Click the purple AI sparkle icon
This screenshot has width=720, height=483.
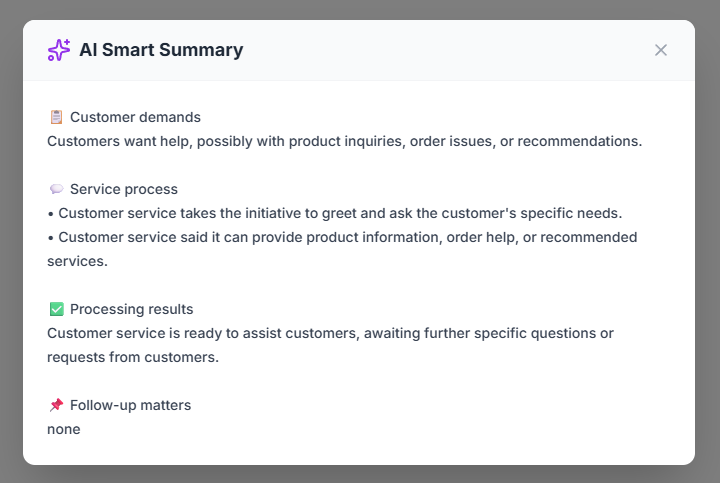[x=59, y=50]
